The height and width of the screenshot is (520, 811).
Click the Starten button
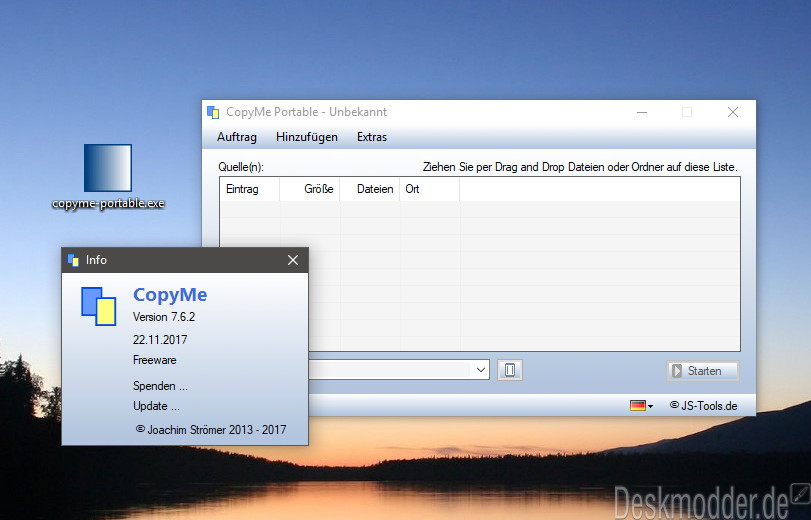(x=703, y=370)
